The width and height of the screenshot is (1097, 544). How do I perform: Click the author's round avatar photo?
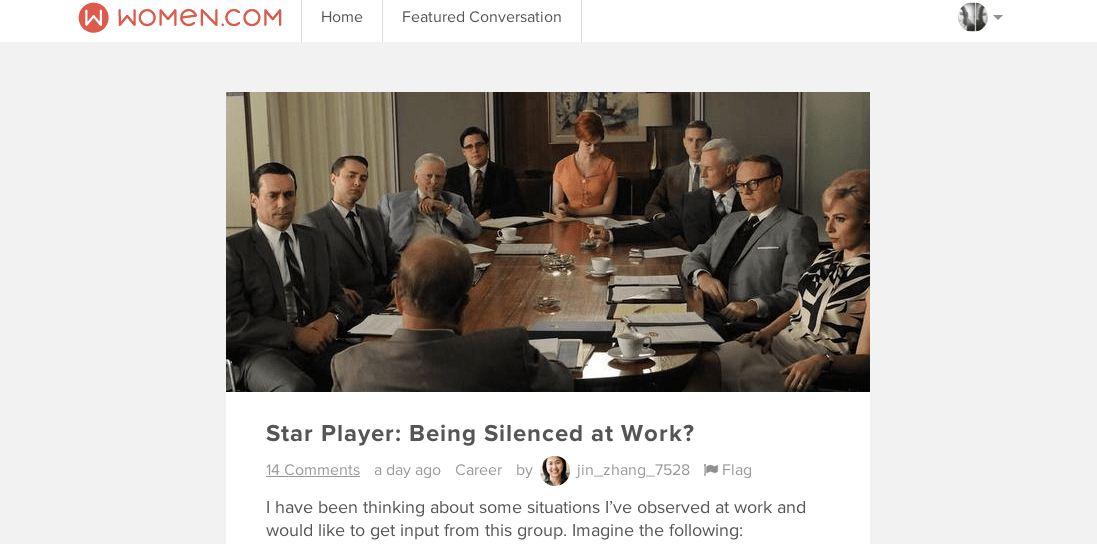click(x=555, y=471)
